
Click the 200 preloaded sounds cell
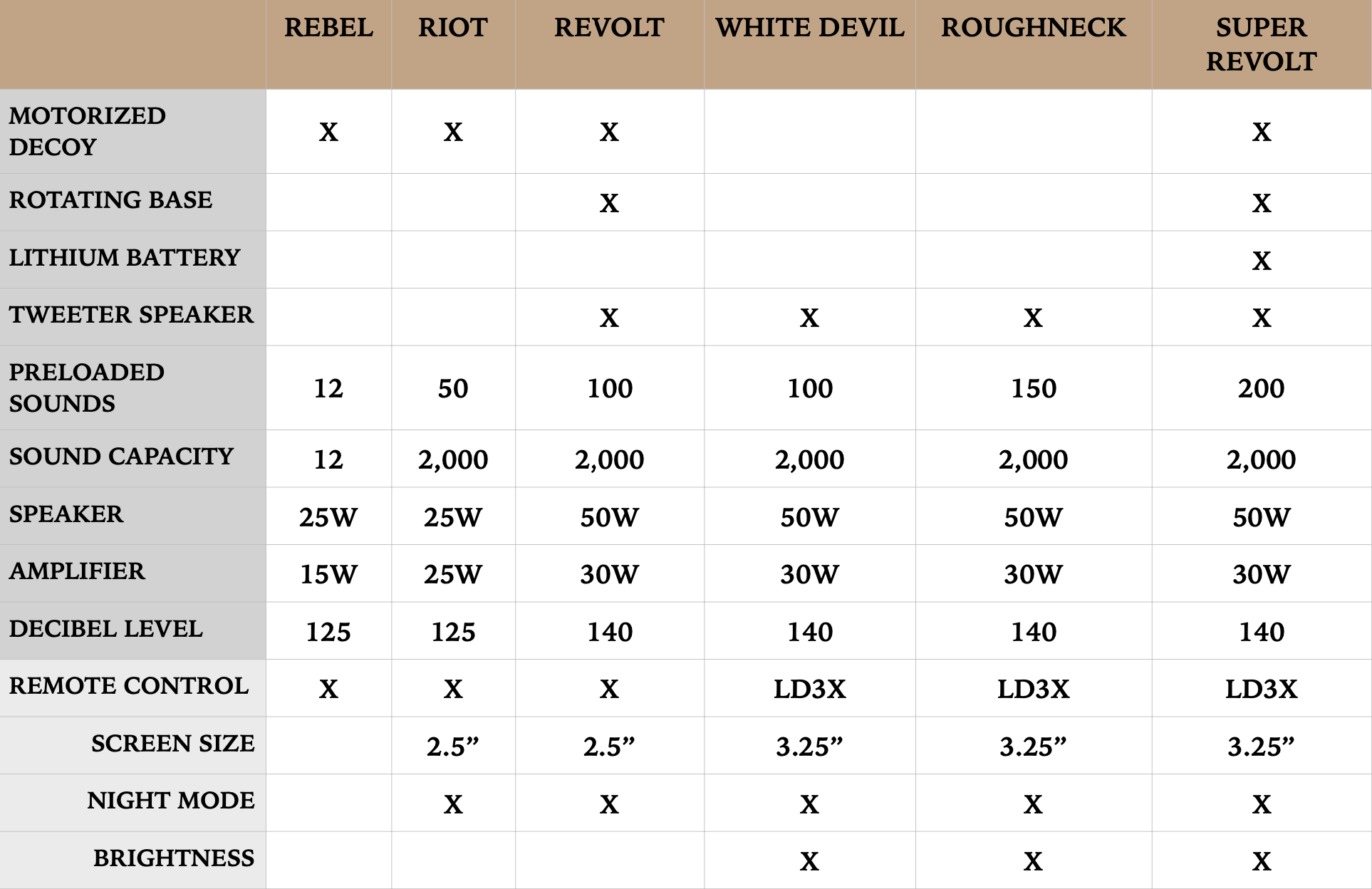[1261, 389]
